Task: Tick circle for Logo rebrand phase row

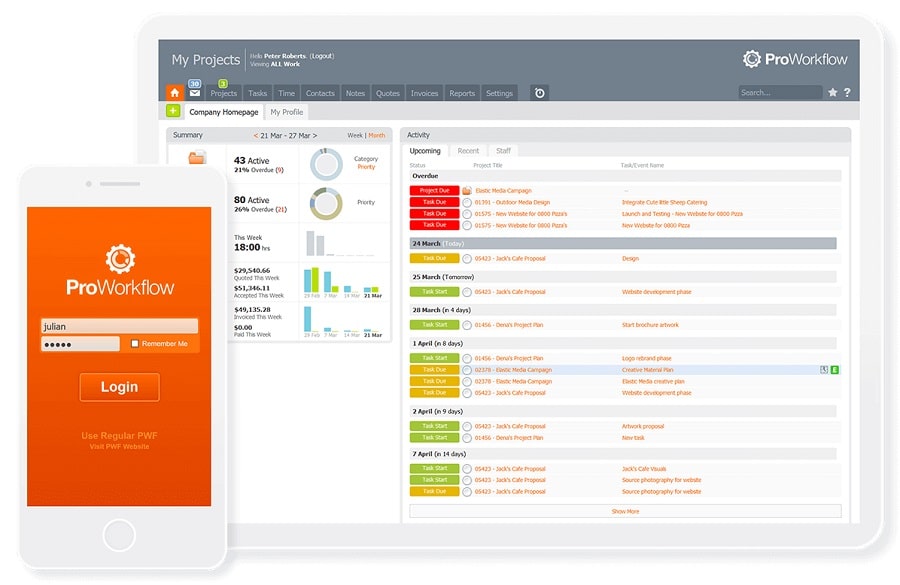Action: click(467, 359)
